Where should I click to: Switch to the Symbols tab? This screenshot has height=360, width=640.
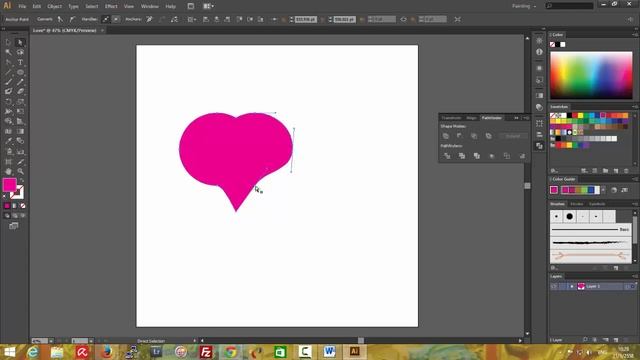[597, 204]
